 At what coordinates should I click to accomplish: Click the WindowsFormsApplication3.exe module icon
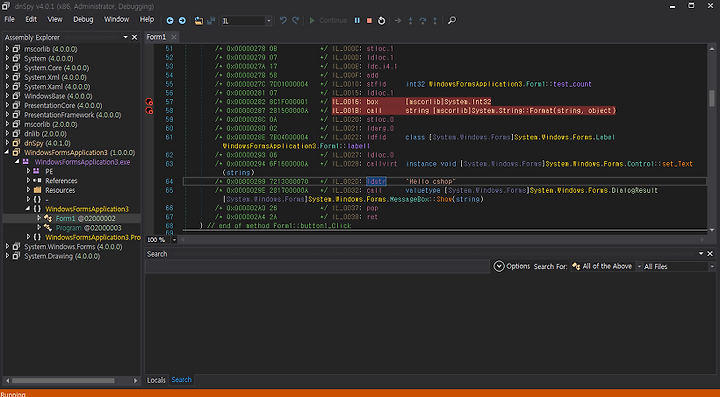coord(26,162)
